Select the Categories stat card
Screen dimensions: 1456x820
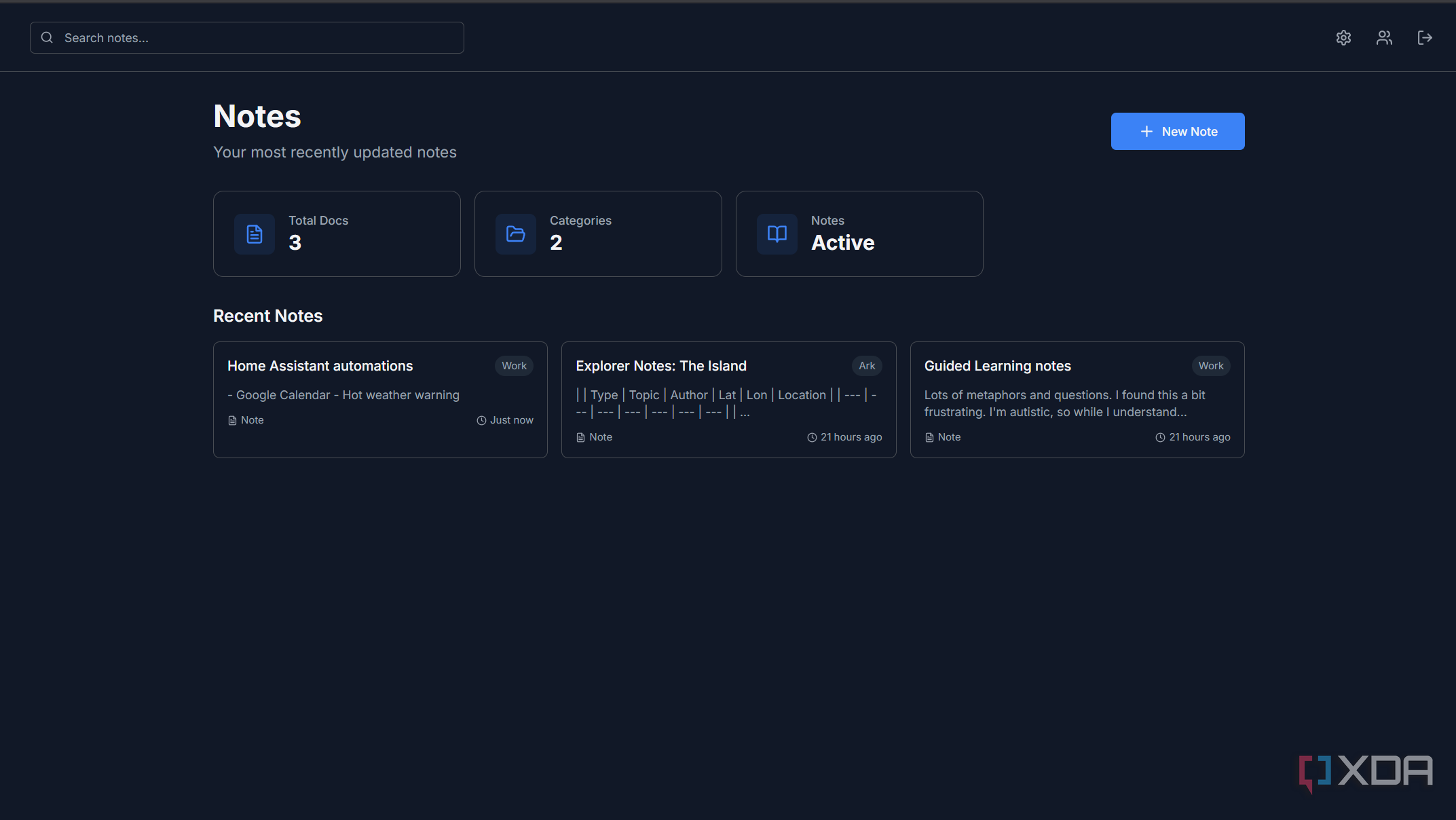[x=598, y=234]
